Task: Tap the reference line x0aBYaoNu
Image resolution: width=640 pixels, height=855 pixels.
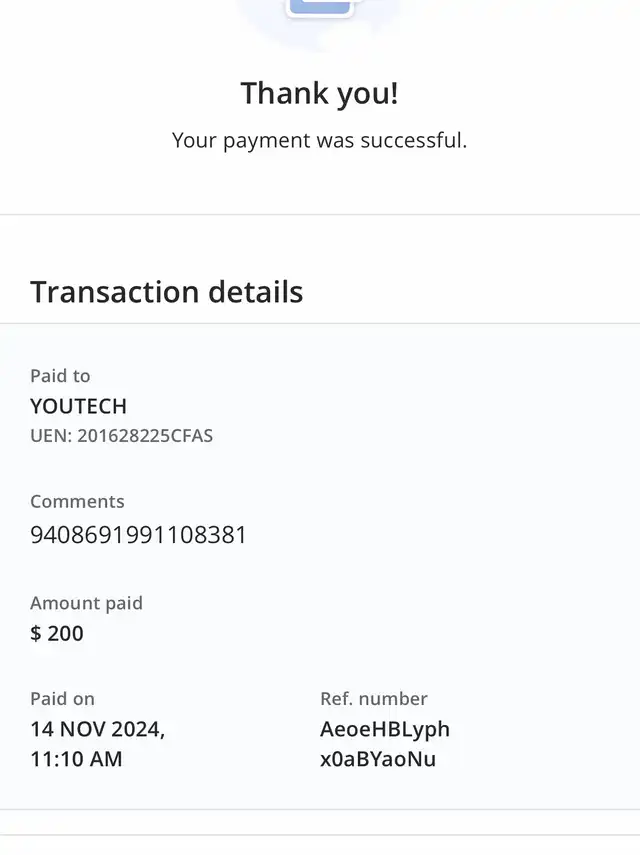Action: pyautogui.click(x=377, y=759)
